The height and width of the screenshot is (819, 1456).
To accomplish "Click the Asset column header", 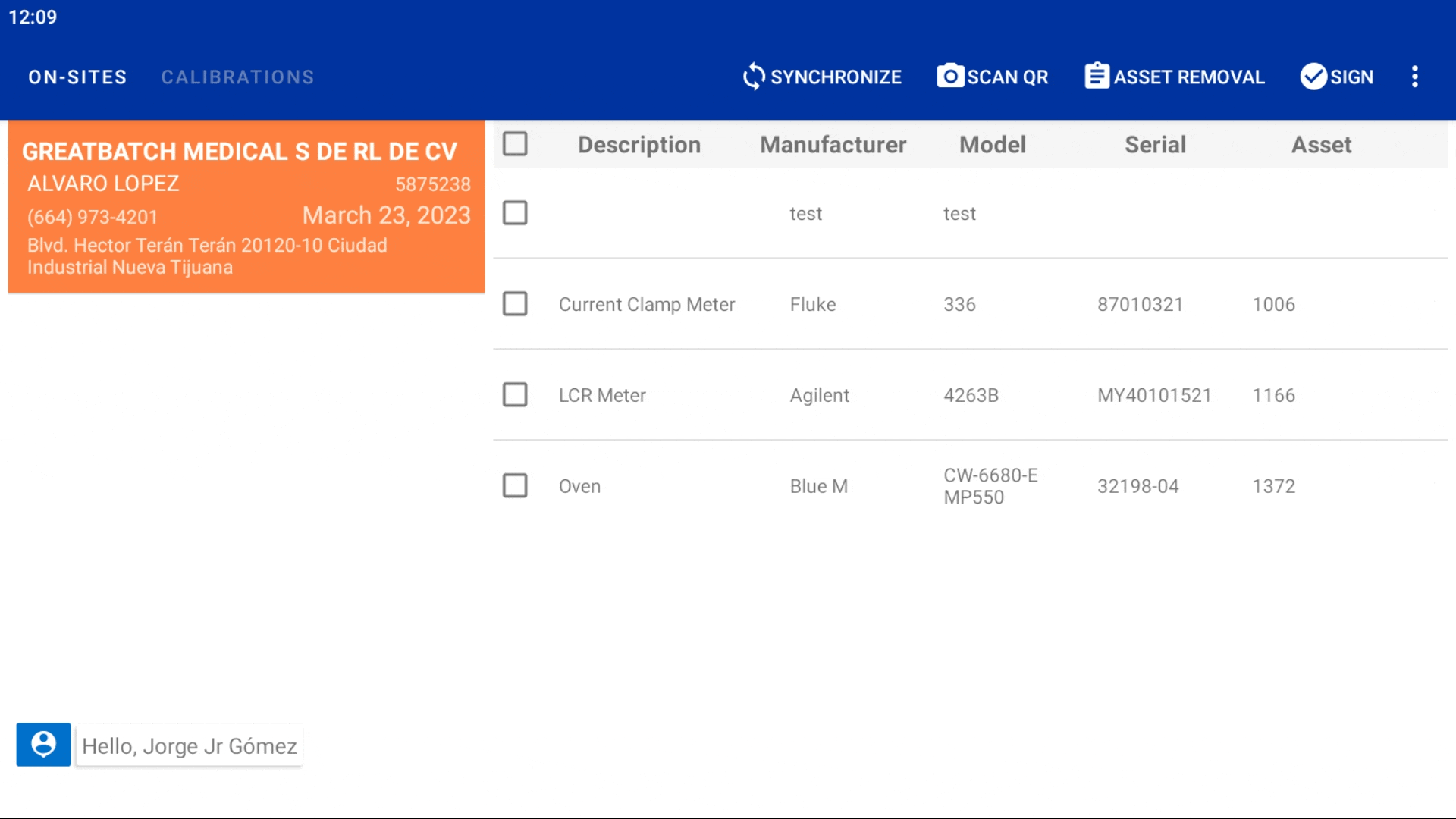I will [1322, 145].
